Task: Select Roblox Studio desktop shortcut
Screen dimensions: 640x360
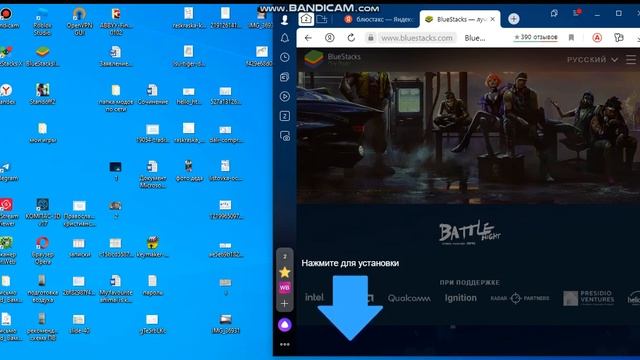Action: click(42, 21)
